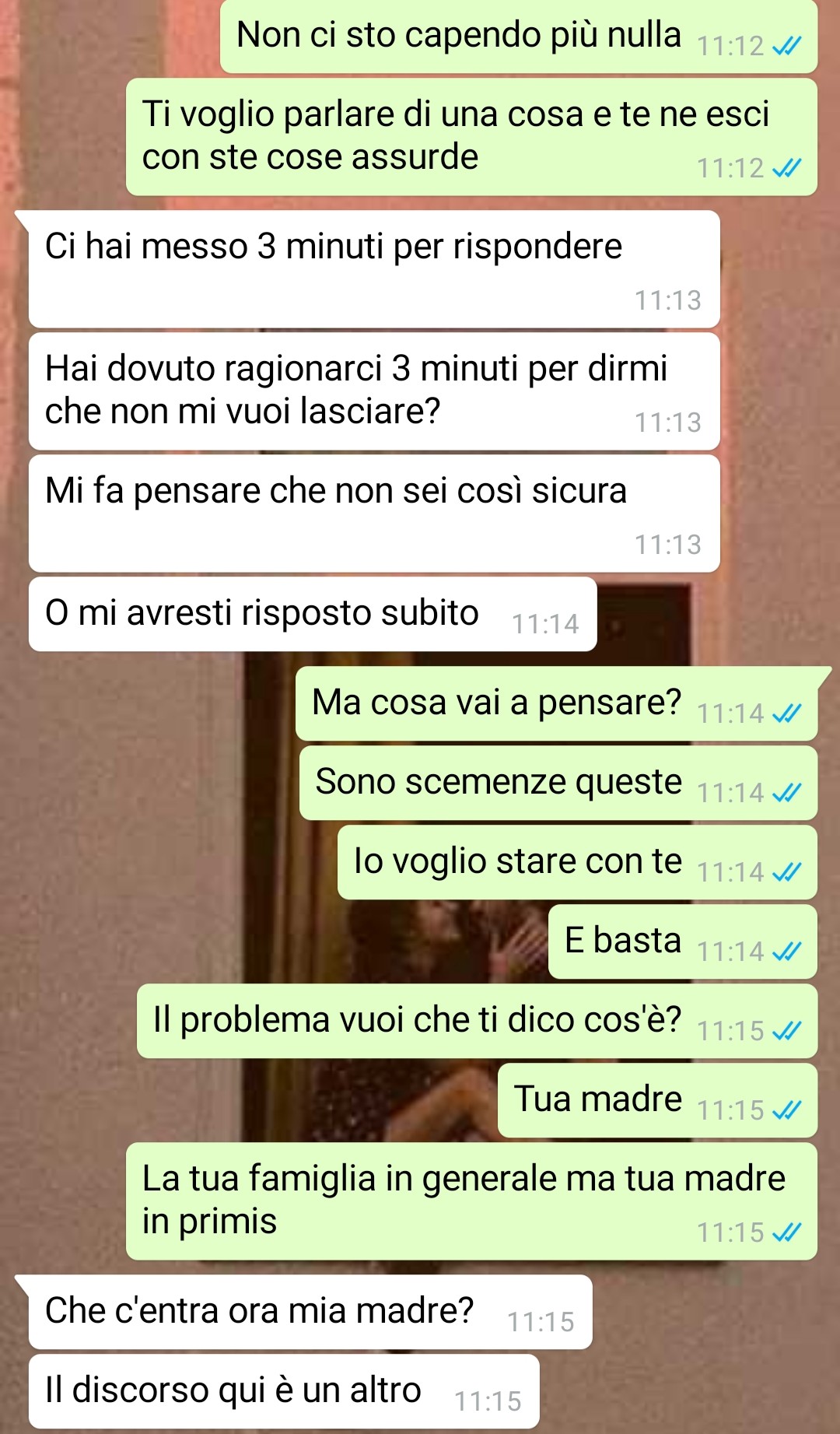The width and height of the screenshot is (840, 1434).
Task: Tap the double ticks on 'in primis' message
Action: point(786,1232)
